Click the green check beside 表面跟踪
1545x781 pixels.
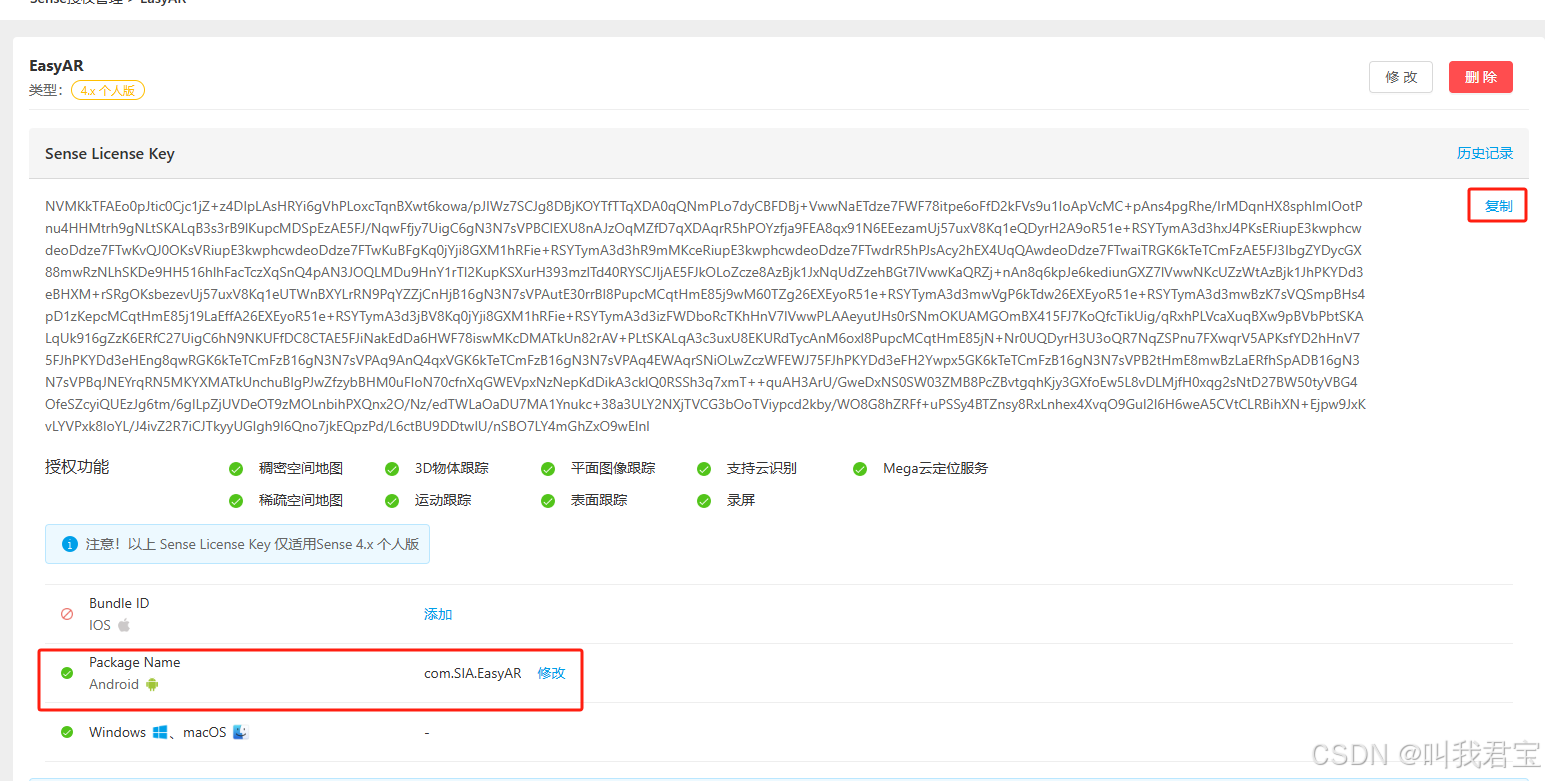click(x=548, y=501)
